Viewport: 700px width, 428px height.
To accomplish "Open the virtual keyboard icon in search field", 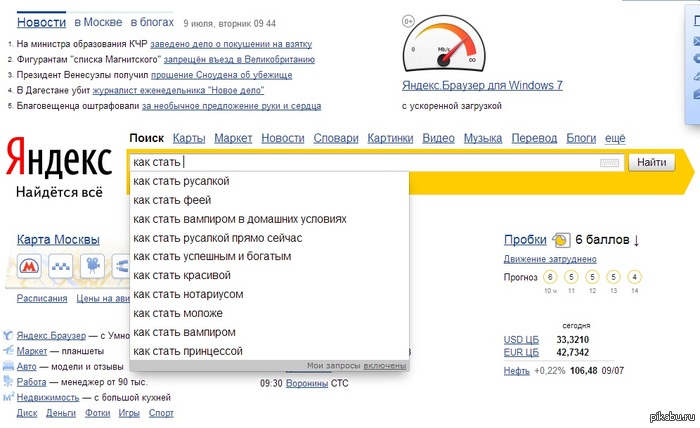I will pos(609,163).
